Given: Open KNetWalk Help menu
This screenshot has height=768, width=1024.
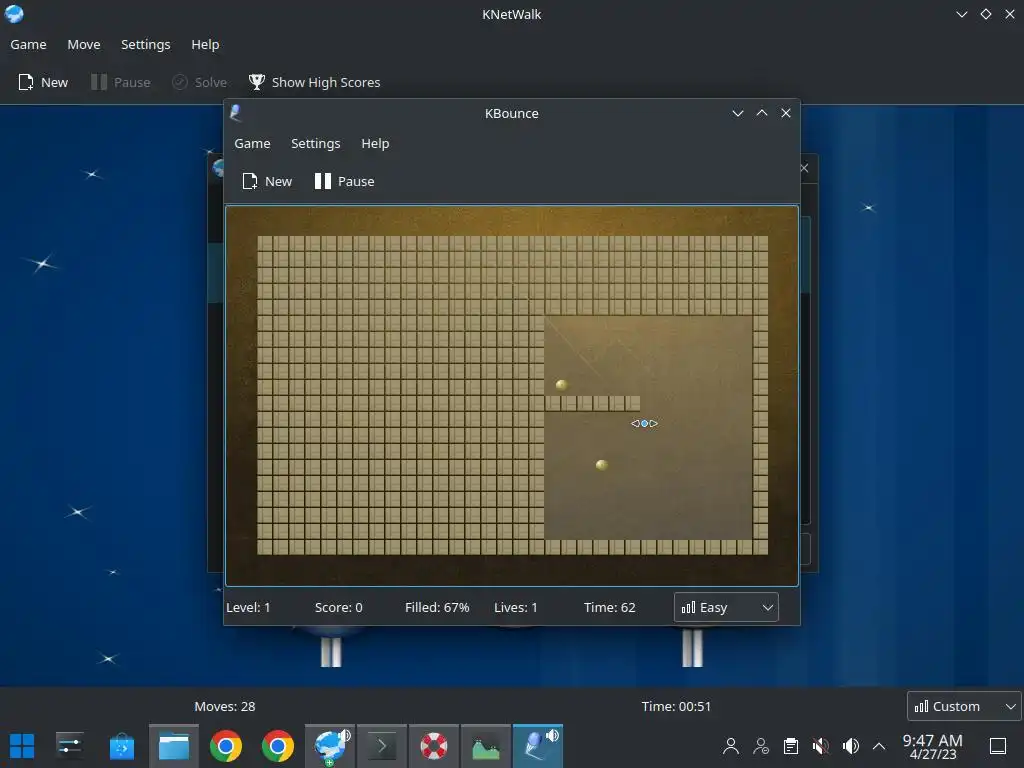Looking at the screenshot, I should [x=205, y=44].
